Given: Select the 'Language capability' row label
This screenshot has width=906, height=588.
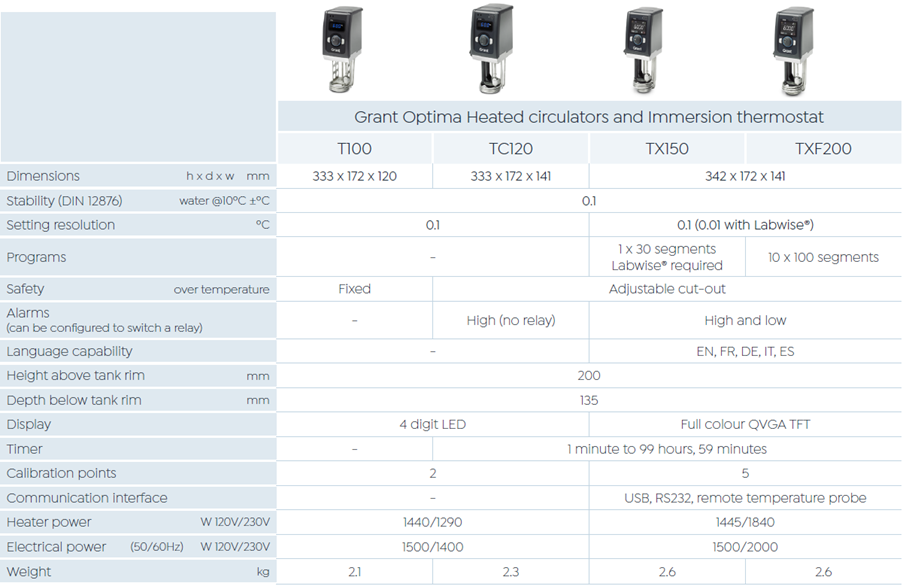Looking at the screenshot, I should coord(69,351).
